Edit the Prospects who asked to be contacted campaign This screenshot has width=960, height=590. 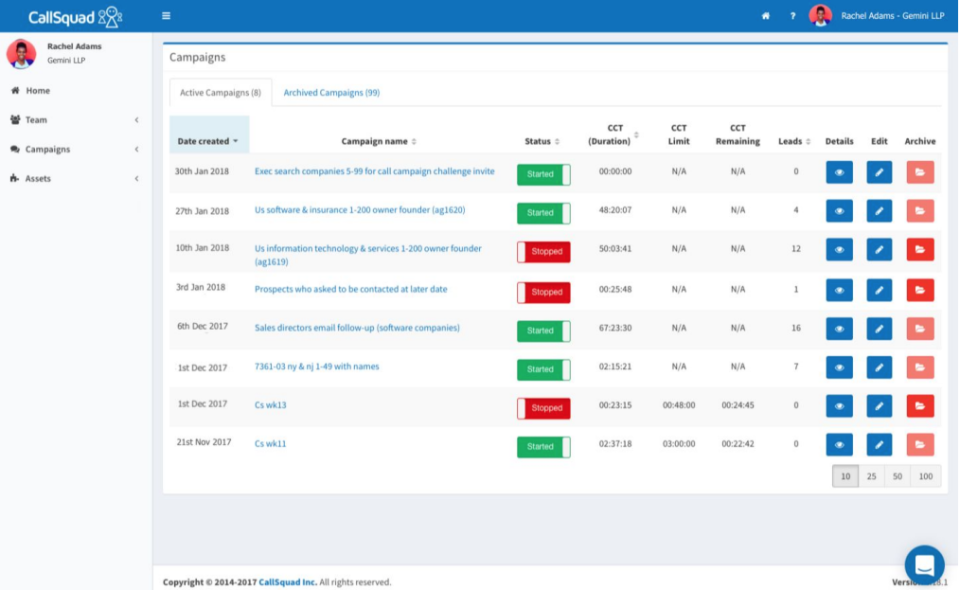(878, 289)
